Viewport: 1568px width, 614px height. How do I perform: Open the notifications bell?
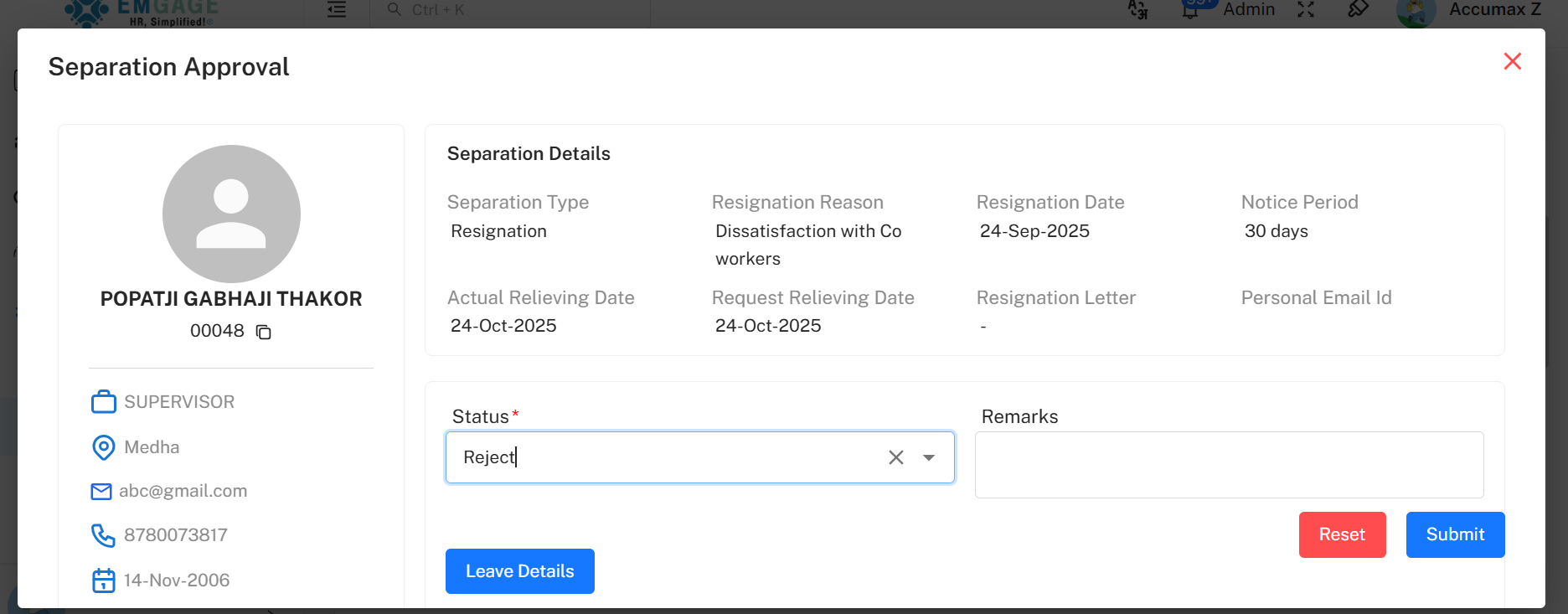pyautogui.click(x=1190, y=10)
